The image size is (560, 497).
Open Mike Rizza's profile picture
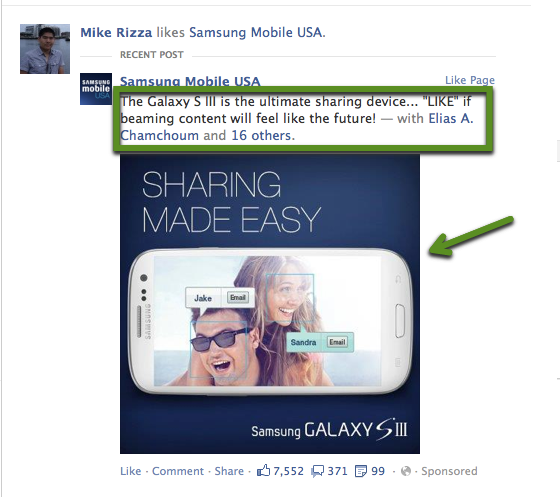45,49
